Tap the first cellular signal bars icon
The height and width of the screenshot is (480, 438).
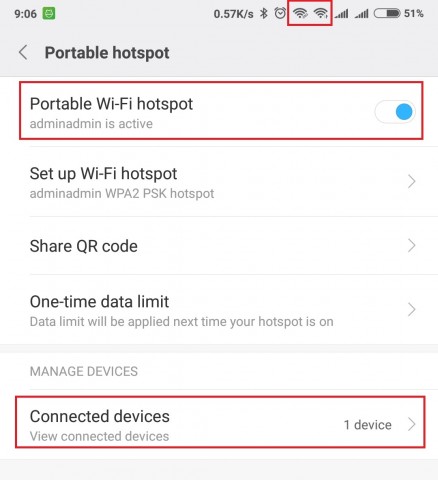[342, 14]
